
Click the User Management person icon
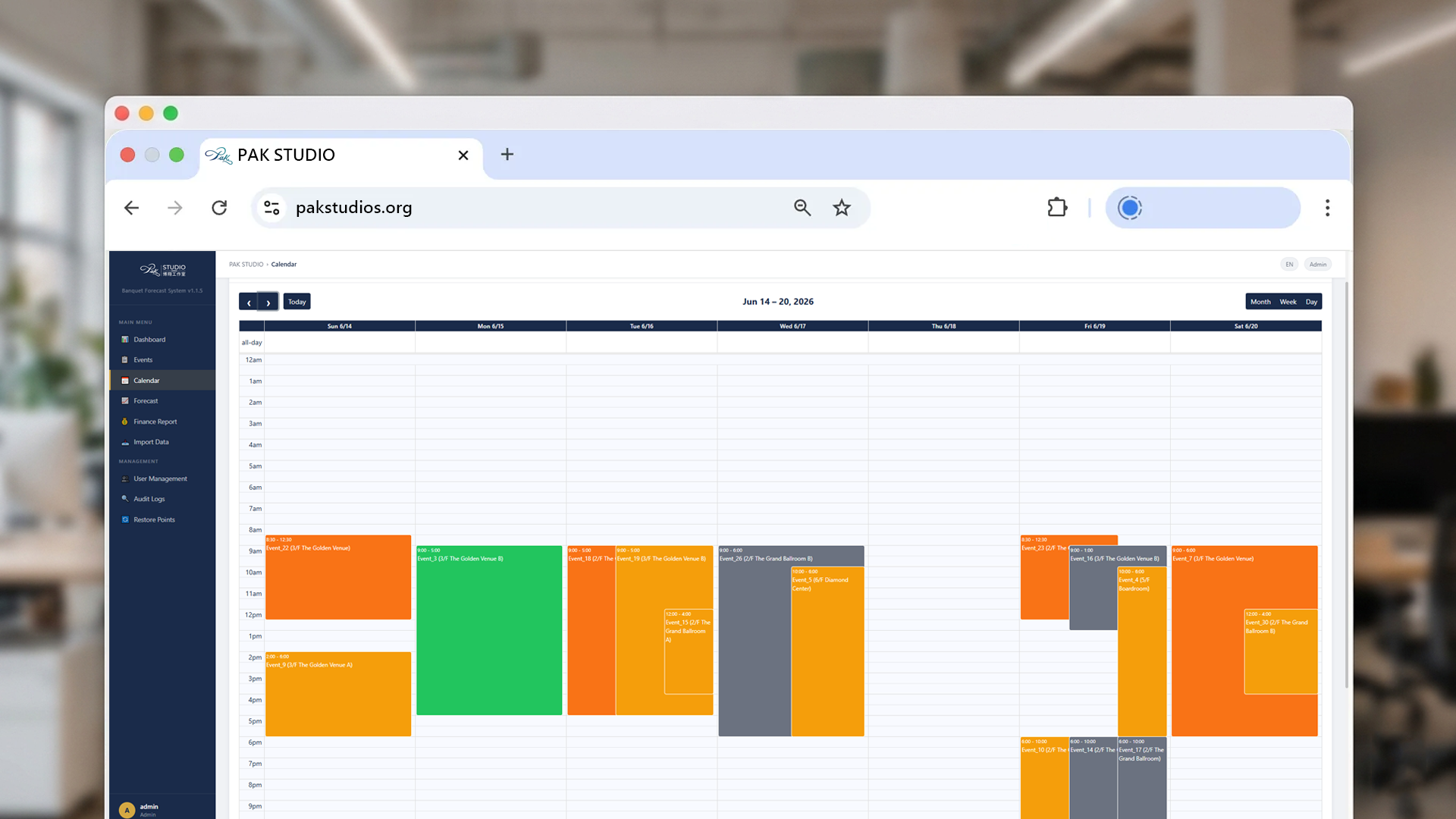tap(125, 479)
